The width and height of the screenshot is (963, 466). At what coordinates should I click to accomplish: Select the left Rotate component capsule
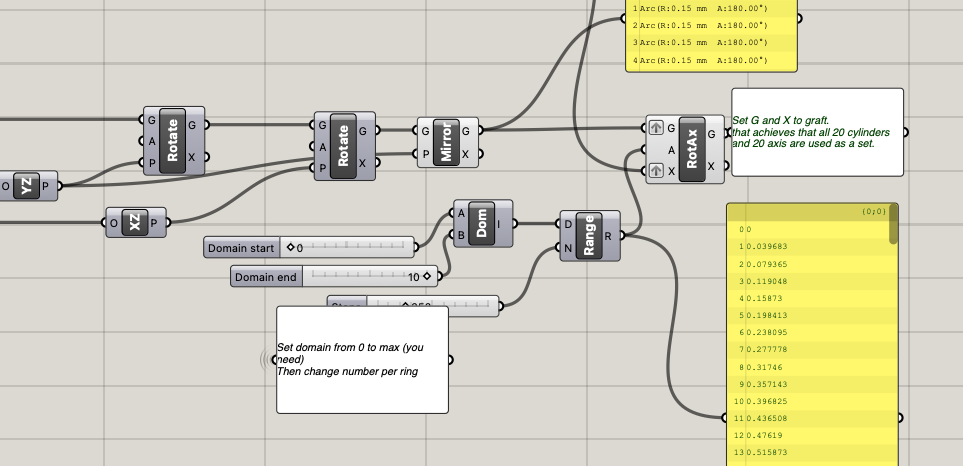[x=173, y=141]
